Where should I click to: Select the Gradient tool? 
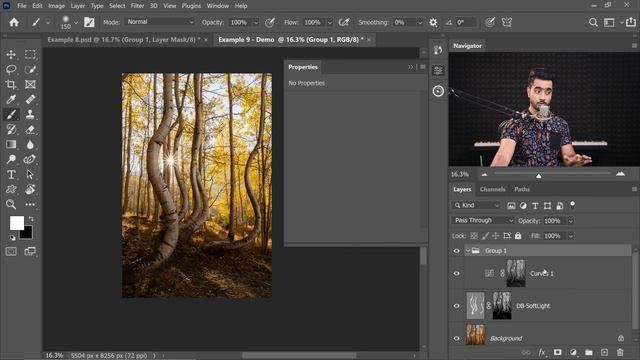11,144
